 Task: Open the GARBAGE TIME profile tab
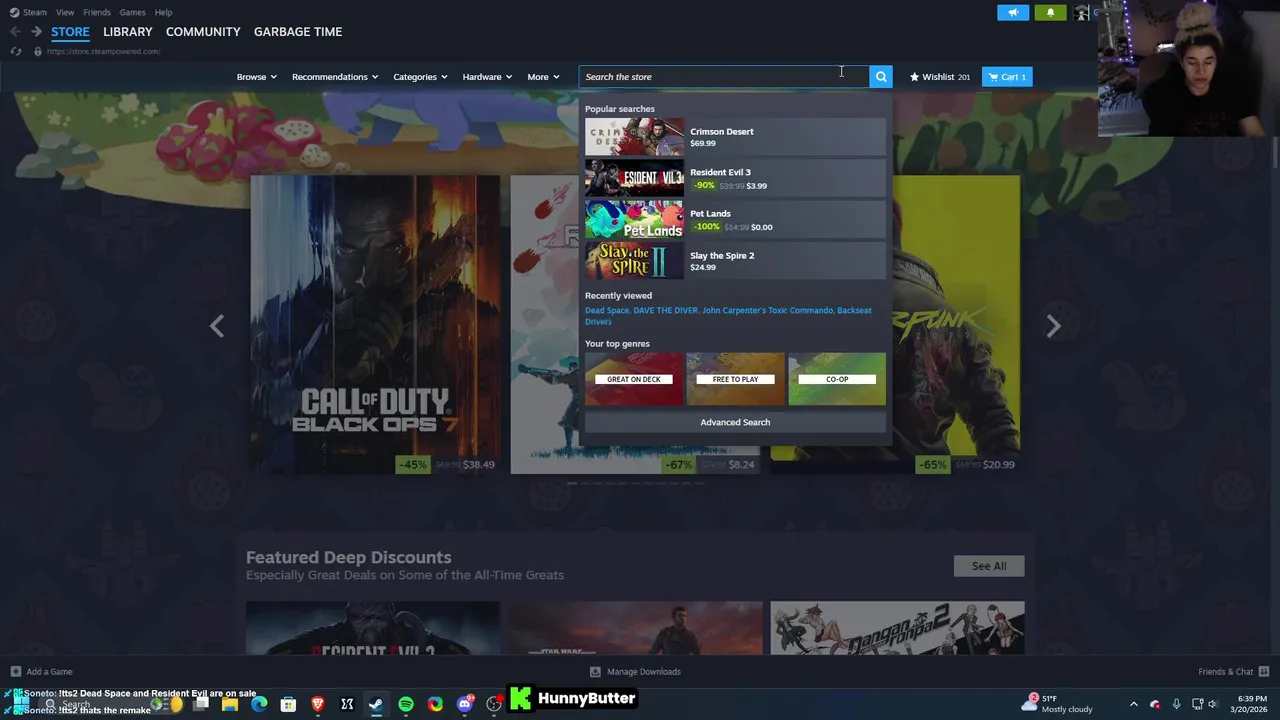298,32
